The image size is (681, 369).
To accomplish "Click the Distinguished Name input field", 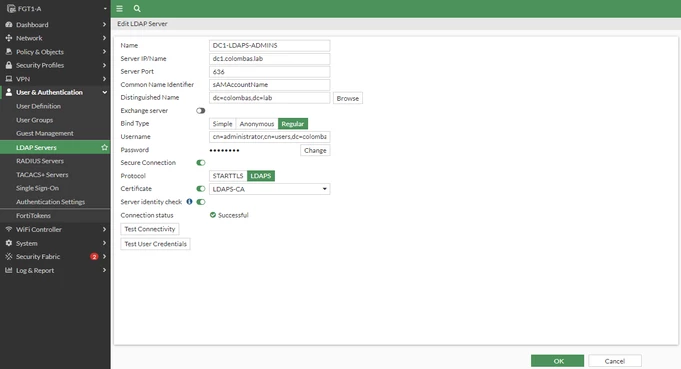I will pyautogui.click(x=269, y=98).
